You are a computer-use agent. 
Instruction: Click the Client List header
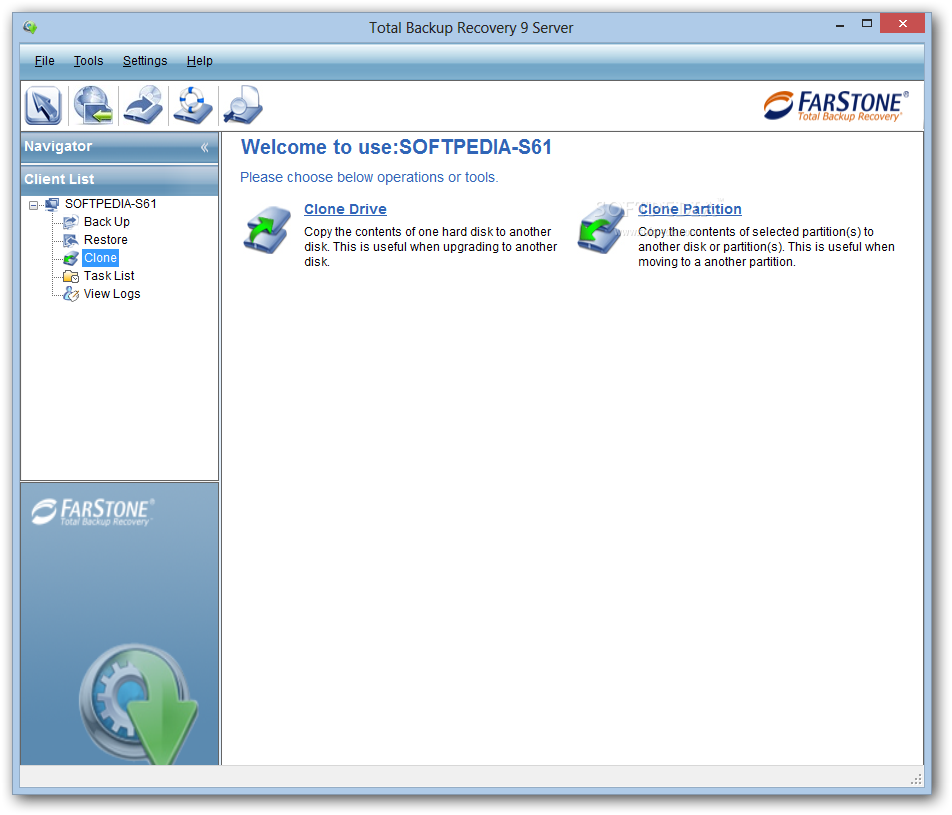point(120,180)
